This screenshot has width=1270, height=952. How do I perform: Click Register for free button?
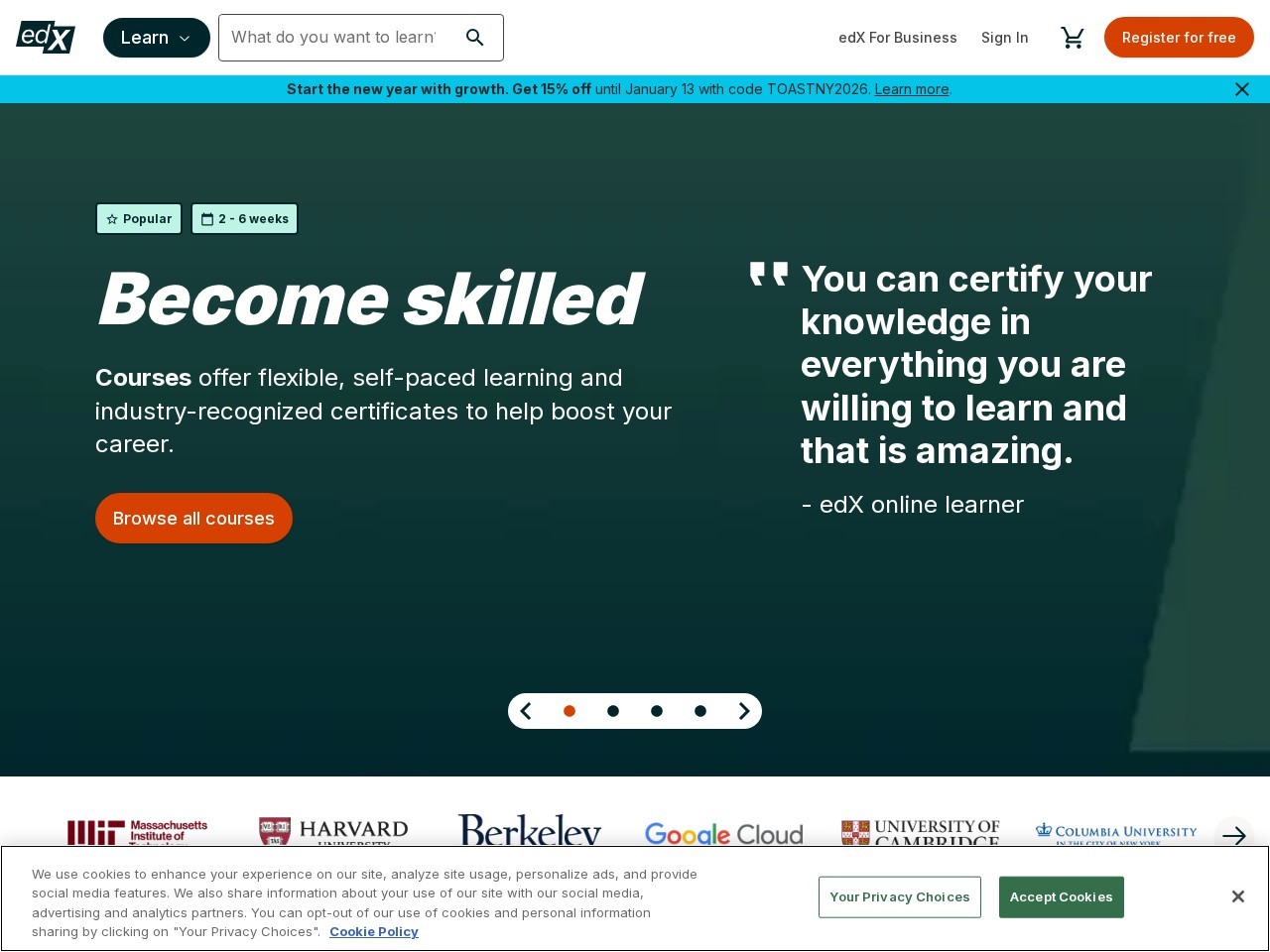click(x=1178, y=38)
